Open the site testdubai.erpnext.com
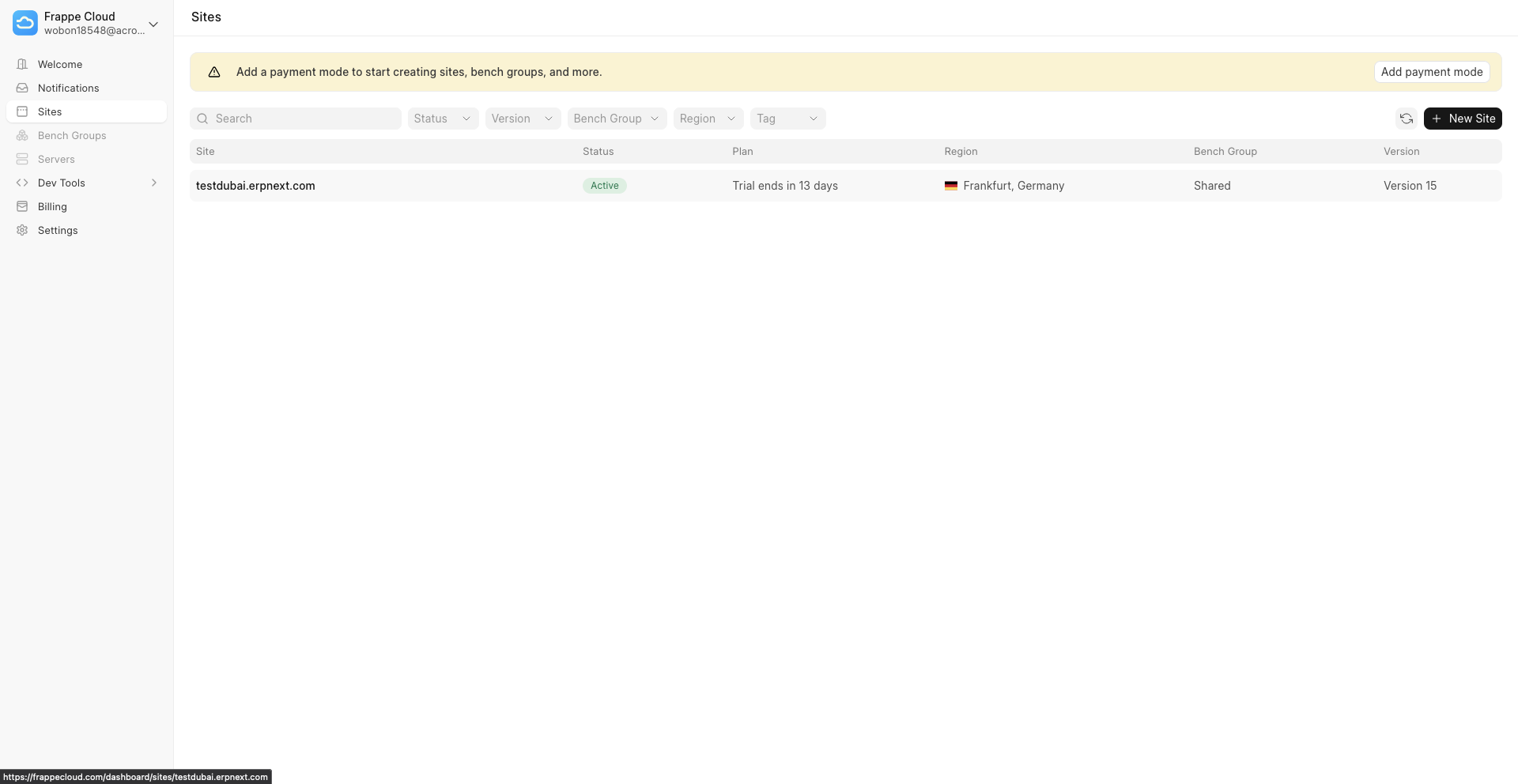The height and width of the screenshot is (784, 1518). coord(255,185)
